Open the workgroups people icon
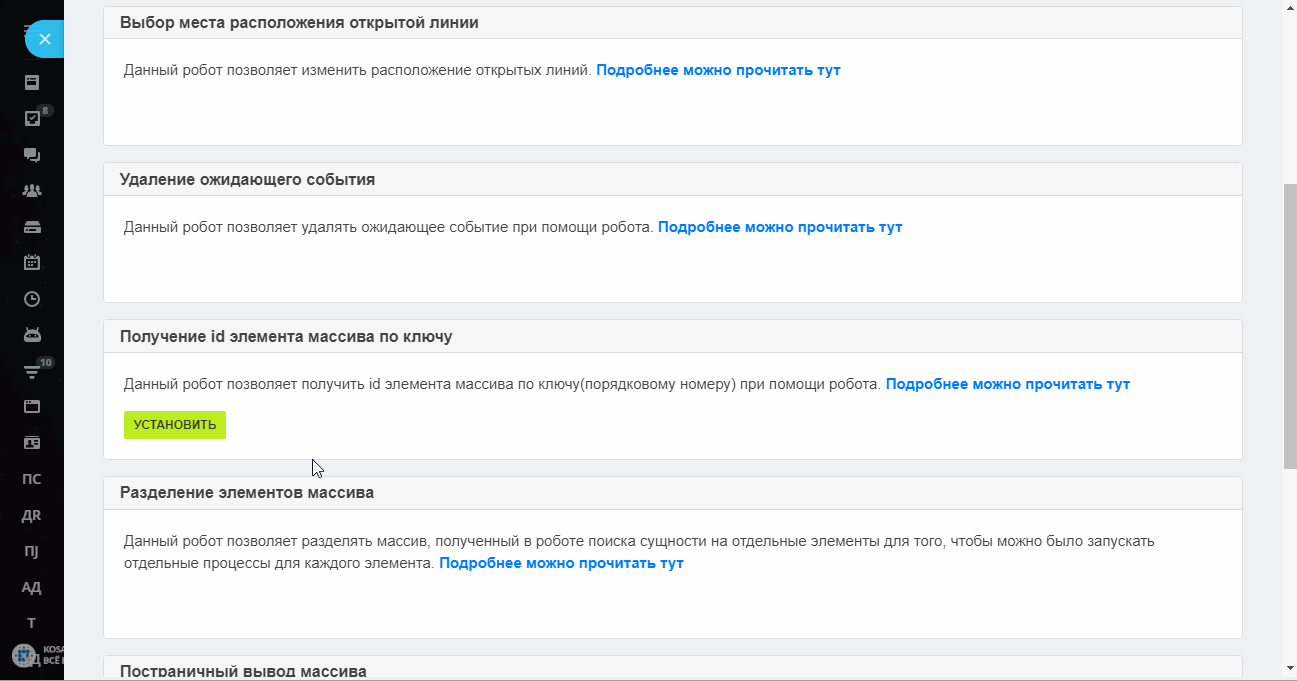Screen dimensions: 1297x681 pos(32,190)
